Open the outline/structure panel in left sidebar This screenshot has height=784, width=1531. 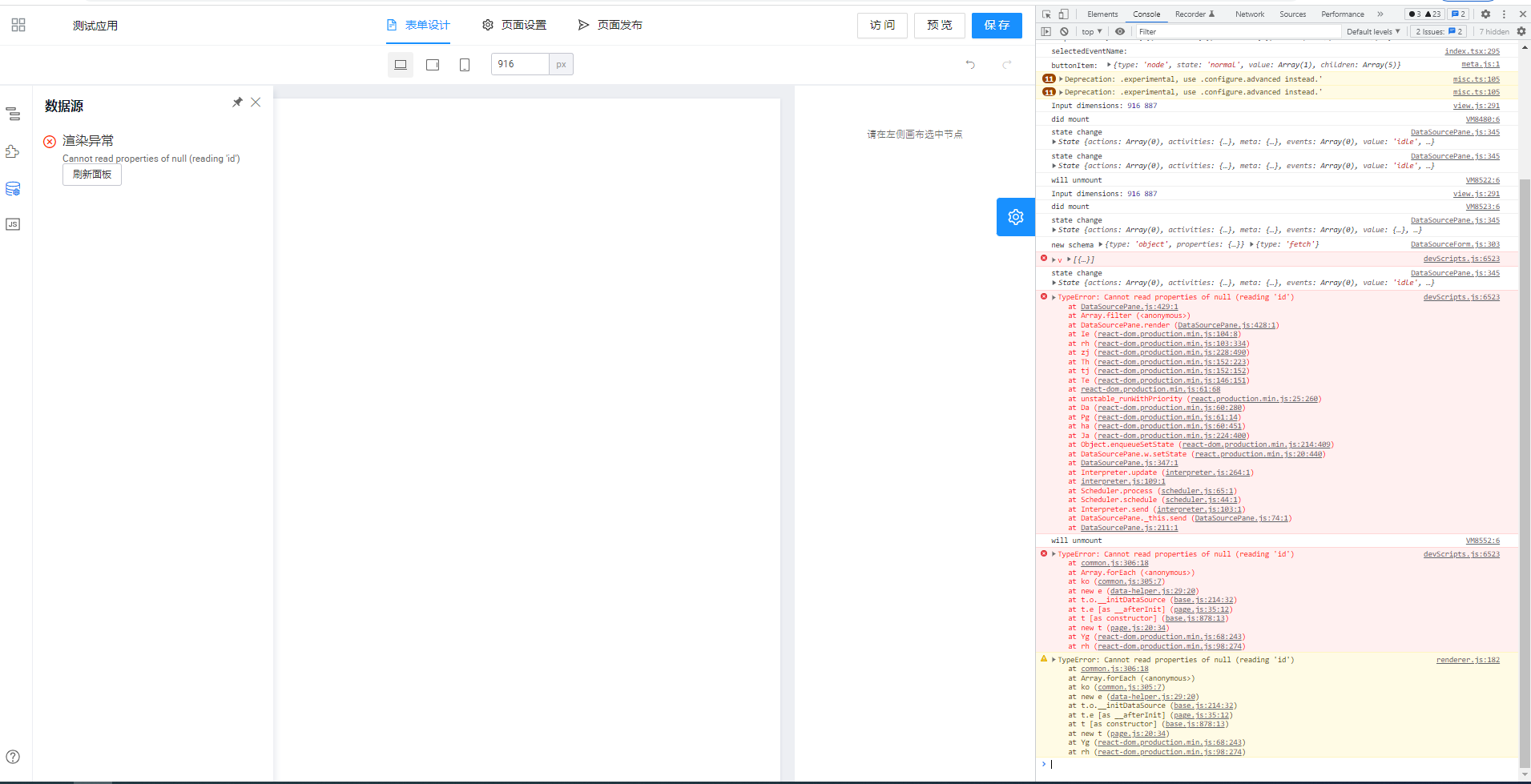click(x=13, y=115)
